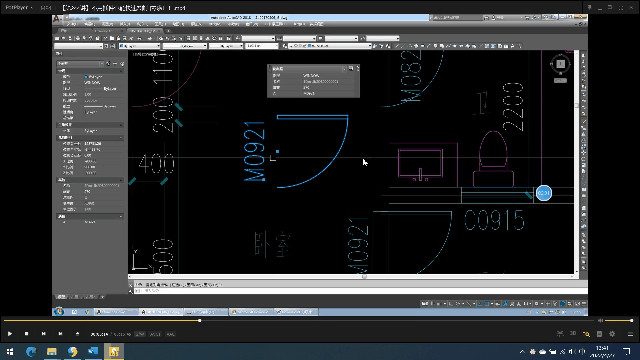Open PotPlayer settings gear
The width and height of the screenshot is (640, 360).
612,334
